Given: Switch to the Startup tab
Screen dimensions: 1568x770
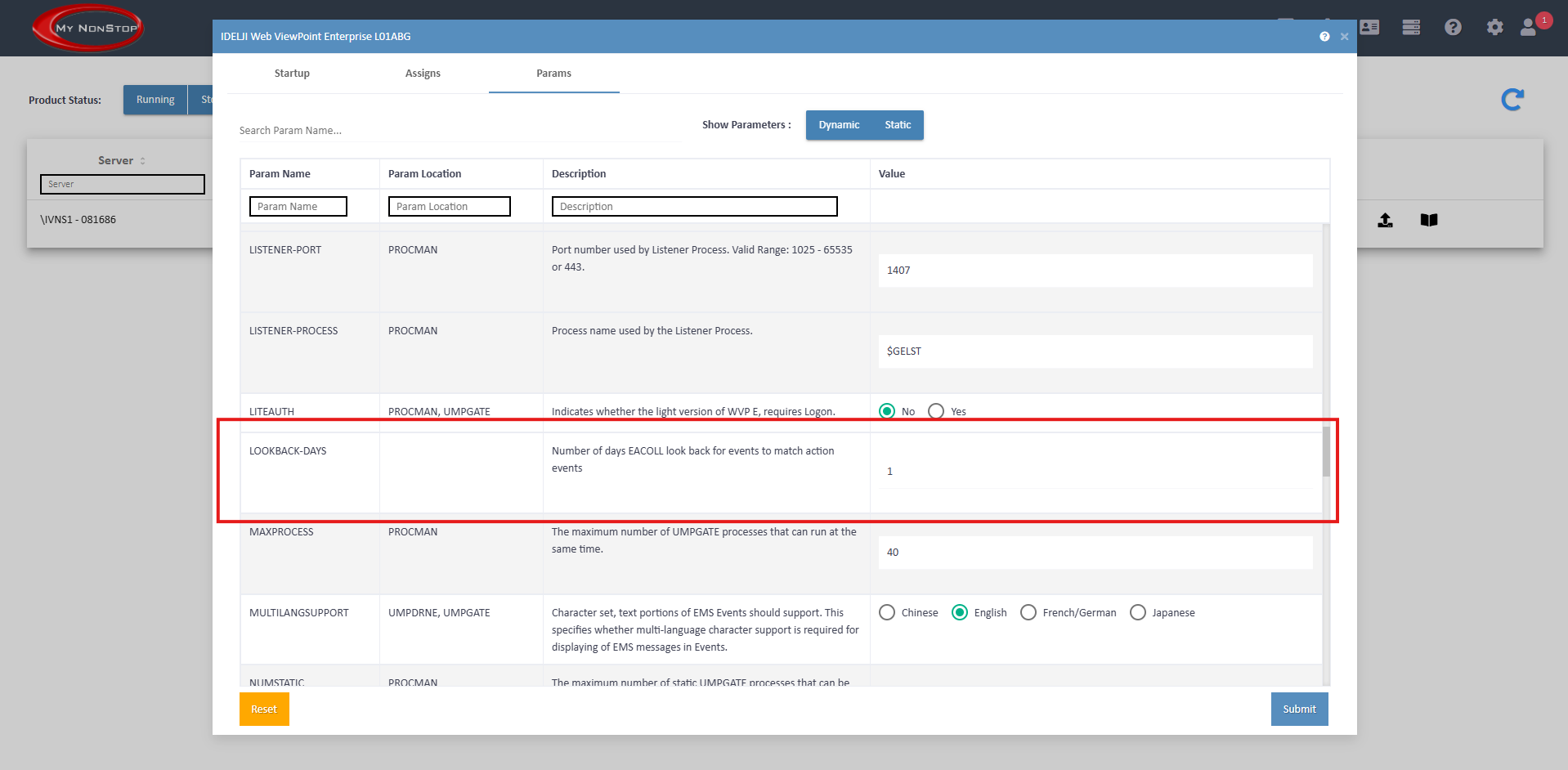Looking at the screenshot, I should 292,74.
